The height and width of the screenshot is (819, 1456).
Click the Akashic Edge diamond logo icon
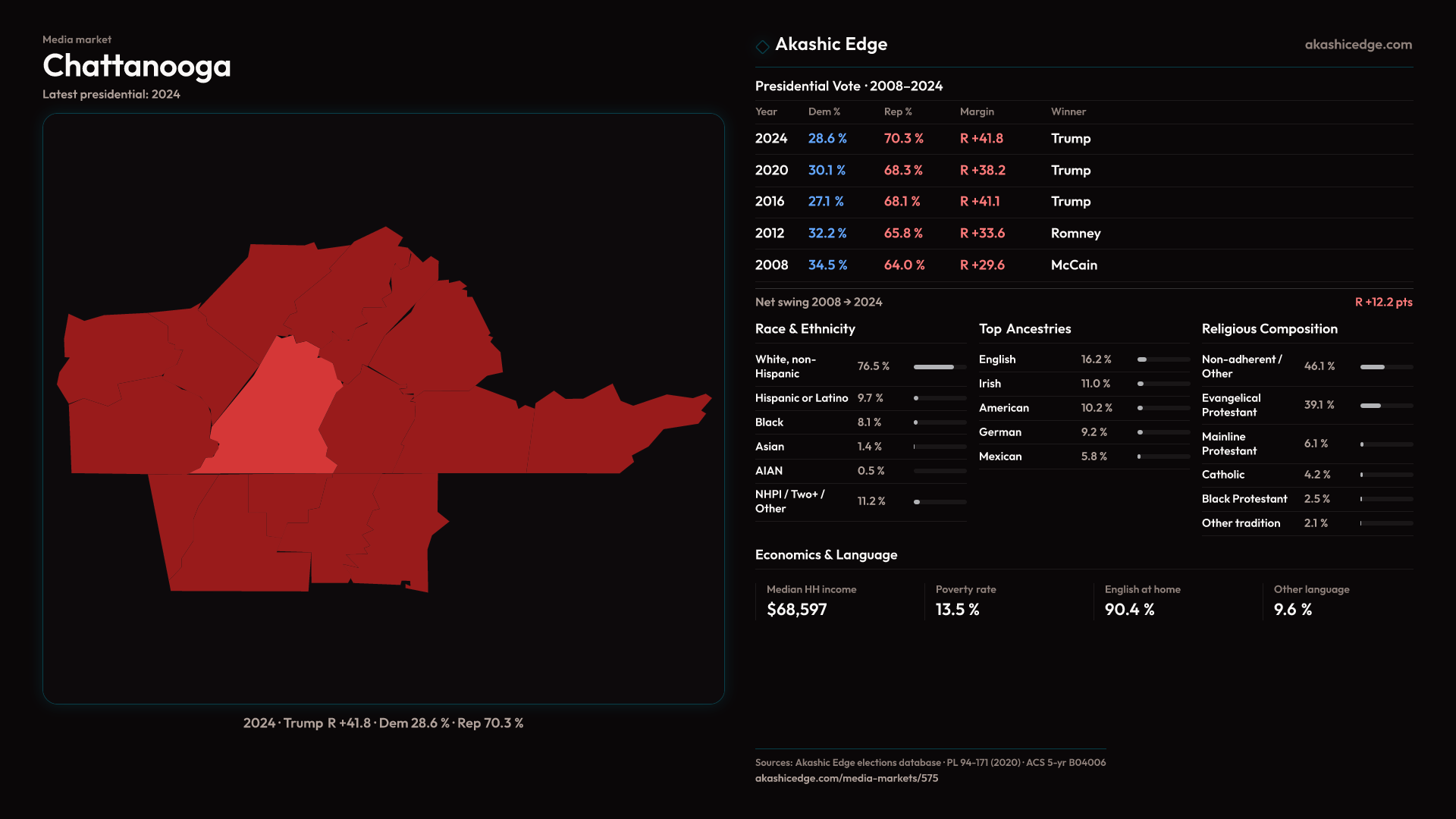pos(762,46)
